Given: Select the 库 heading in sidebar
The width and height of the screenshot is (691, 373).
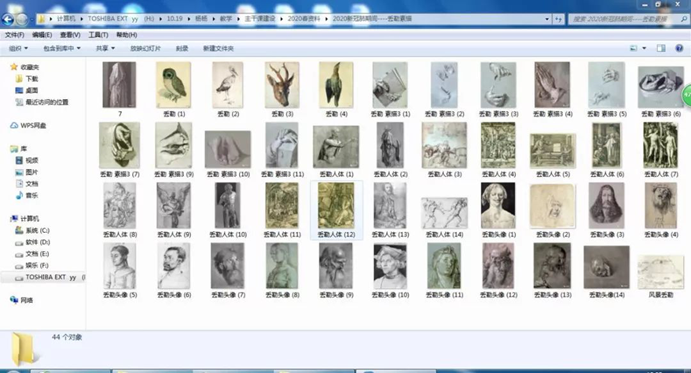Looking at the screenshot, I should pos(19,149).
